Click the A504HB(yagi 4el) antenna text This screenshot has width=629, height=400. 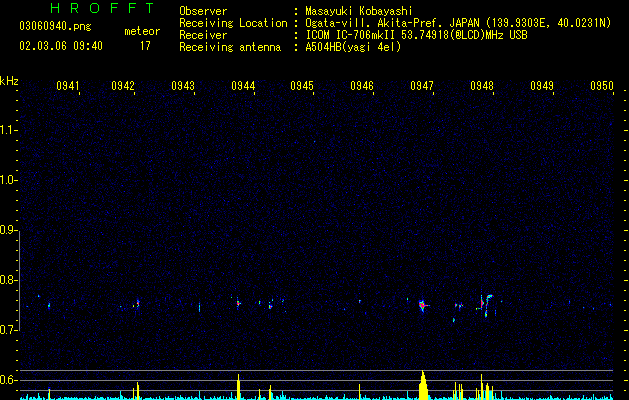click(353, 47)
